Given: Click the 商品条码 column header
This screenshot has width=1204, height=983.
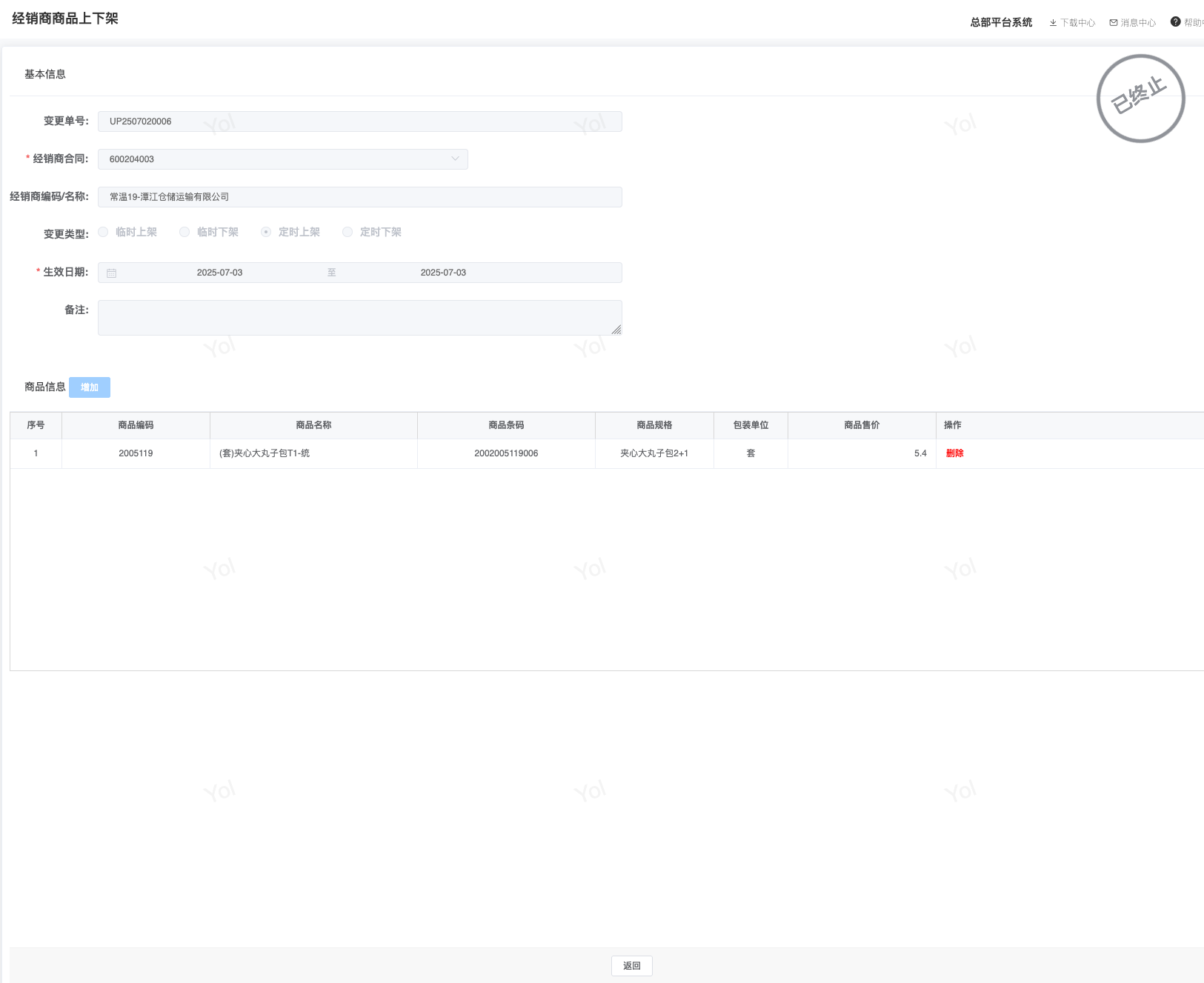Looking at the screenshot, I should point(506,425).
